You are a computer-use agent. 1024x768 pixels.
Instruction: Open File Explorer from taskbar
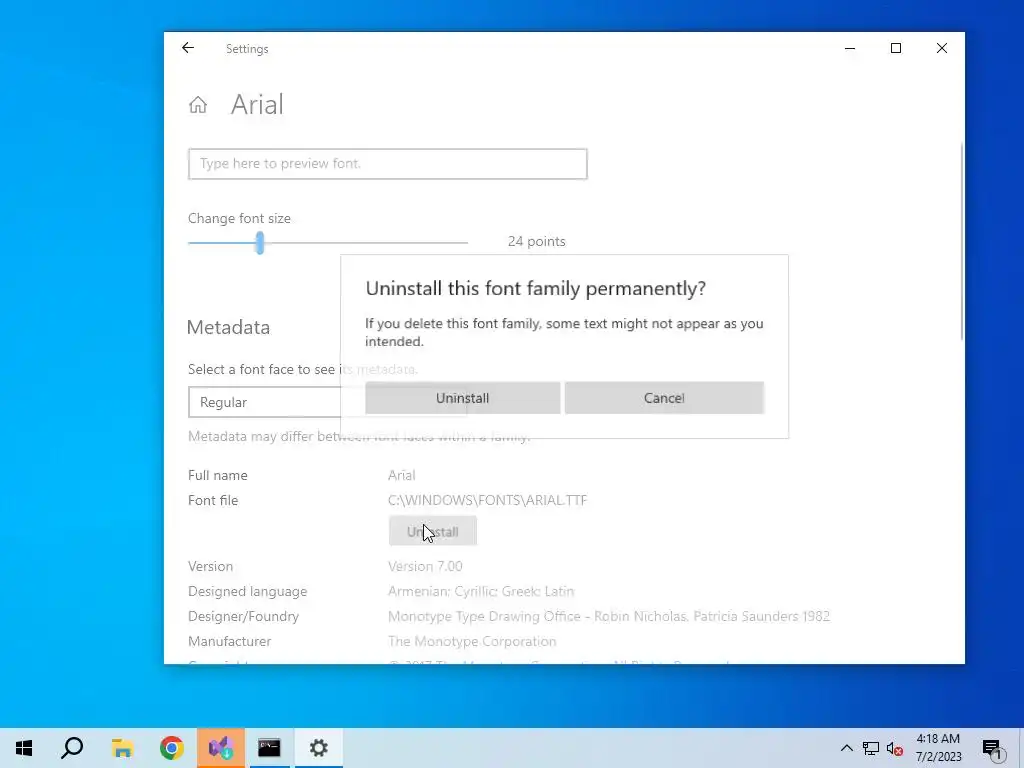coord(122,748)
